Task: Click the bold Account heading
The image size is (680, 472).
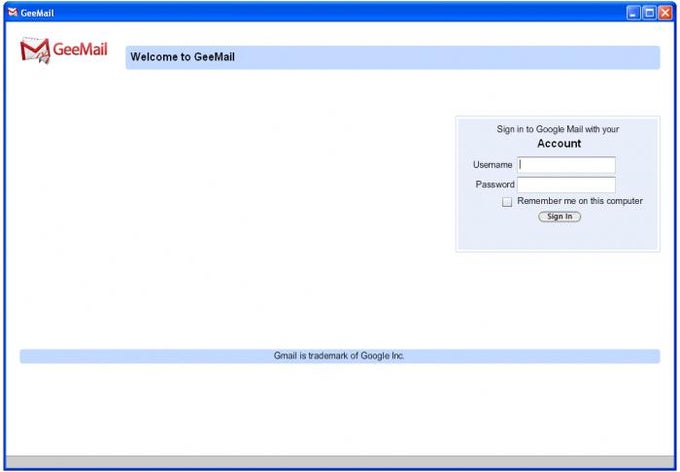Action: pos(559,144)
